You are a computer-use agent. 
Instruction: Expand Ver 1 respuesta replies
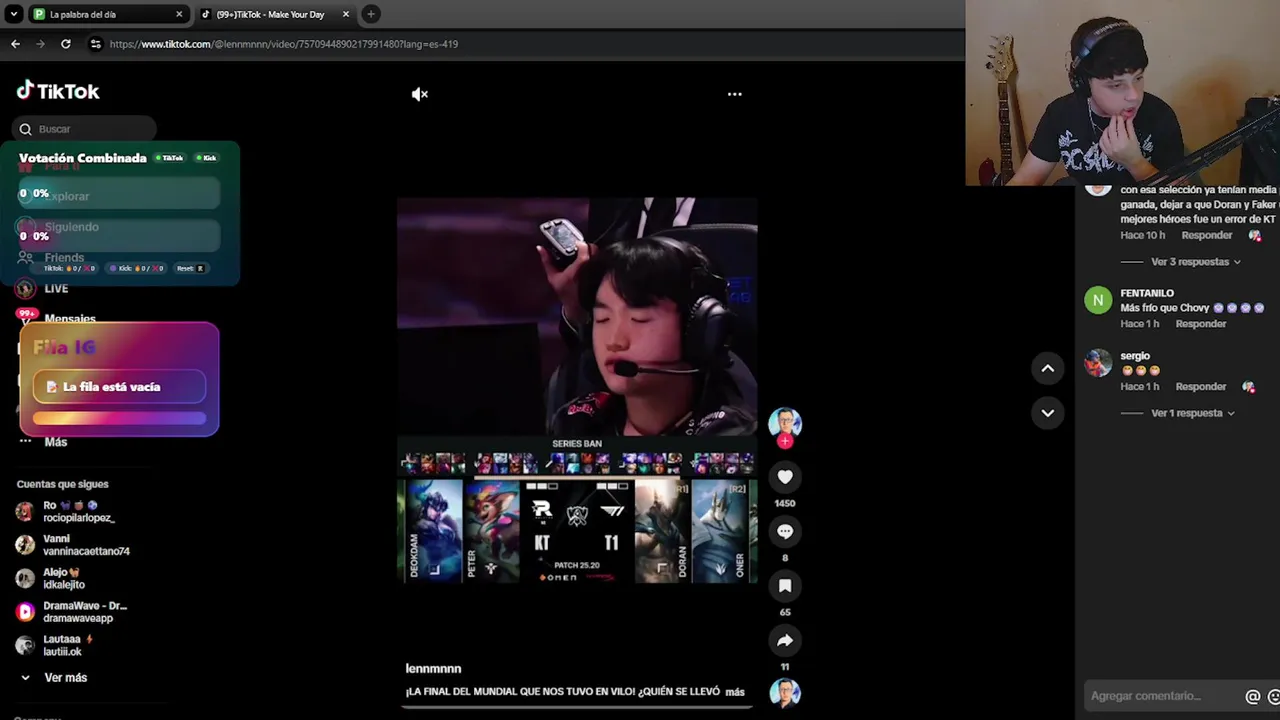pos(1193,413)
